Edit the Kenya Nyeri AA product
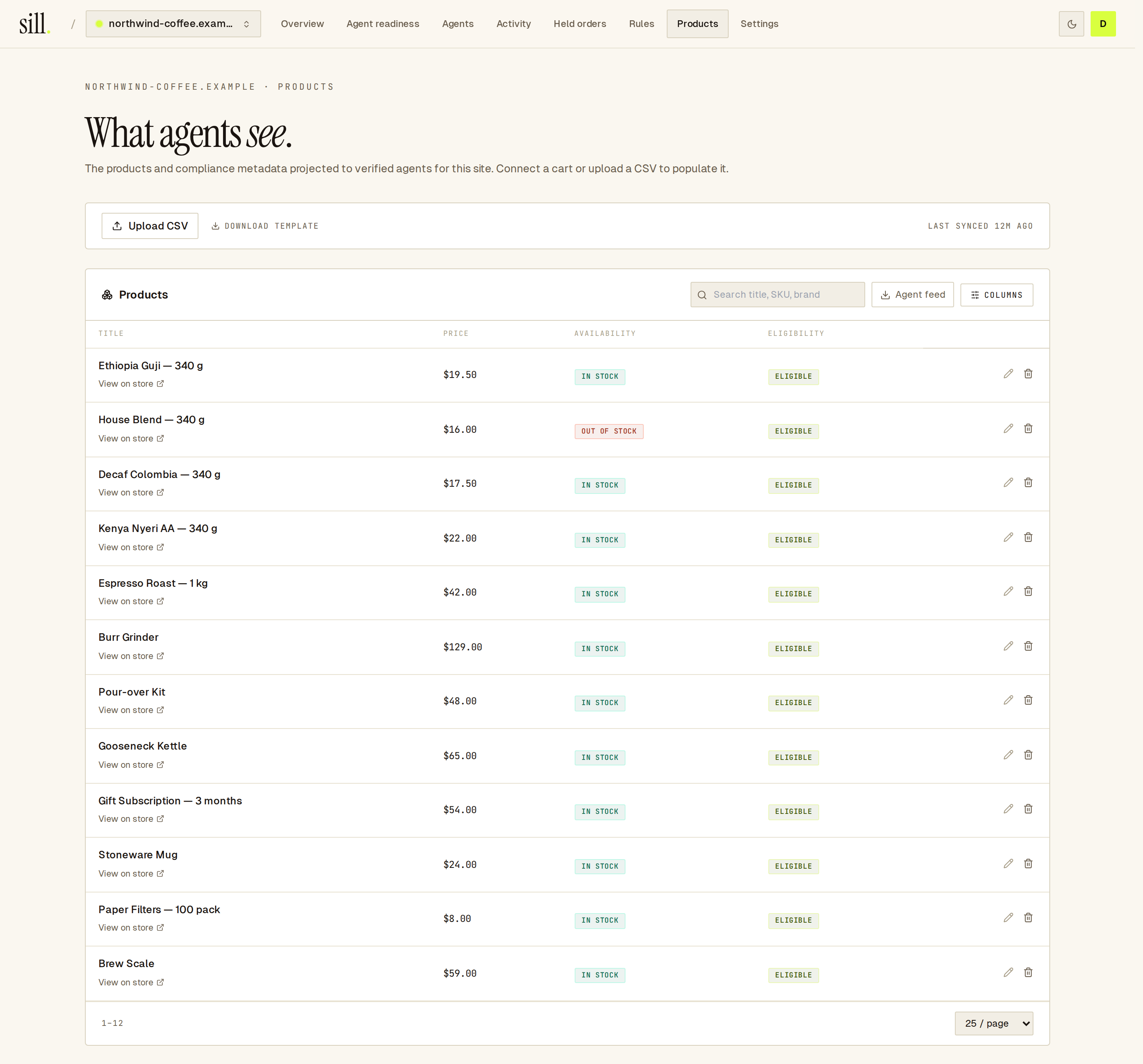Viewport: 1143px width, 1064px height. (1008, 537)
